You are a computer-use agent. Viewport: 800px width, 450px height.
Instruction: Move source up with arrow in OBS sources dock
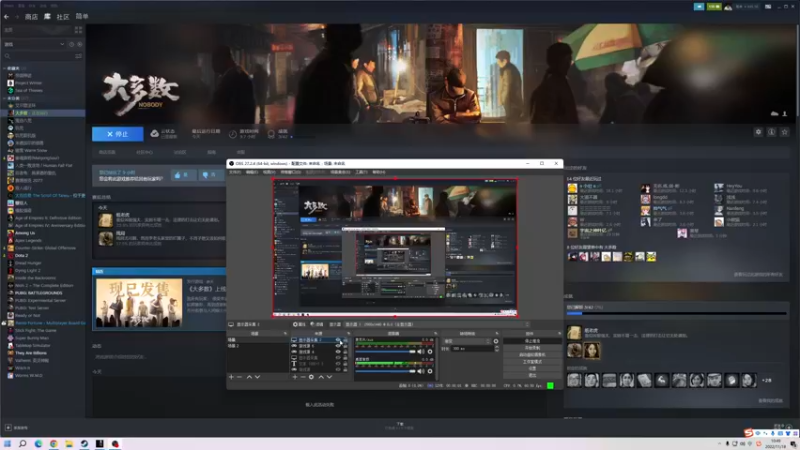pyautogui.click(x=321, y=377)
